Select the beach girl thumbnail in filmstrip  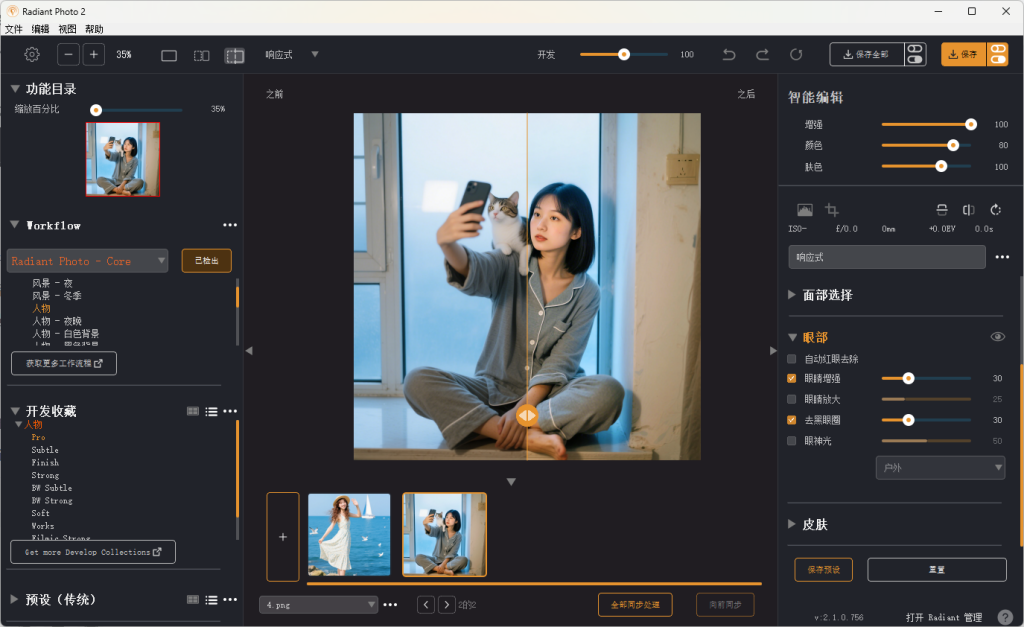click(349, 535)
